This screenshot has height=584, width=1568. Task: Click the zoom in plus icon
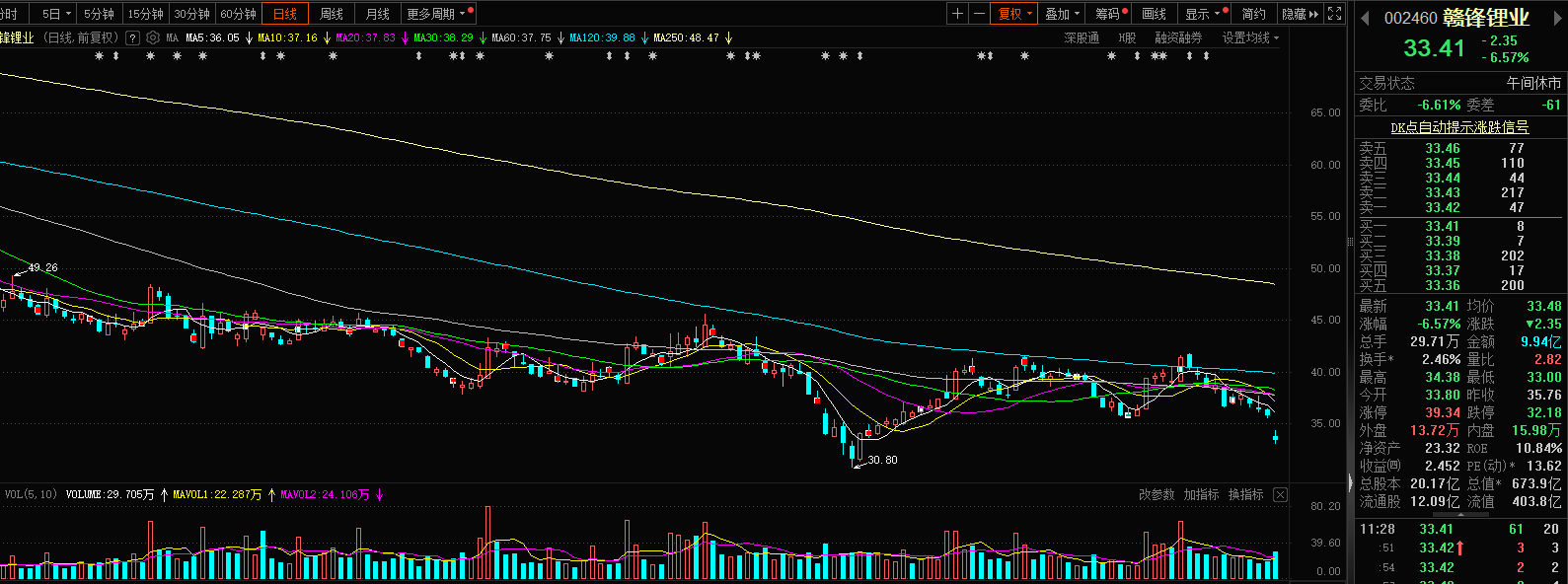pos(957,14)
